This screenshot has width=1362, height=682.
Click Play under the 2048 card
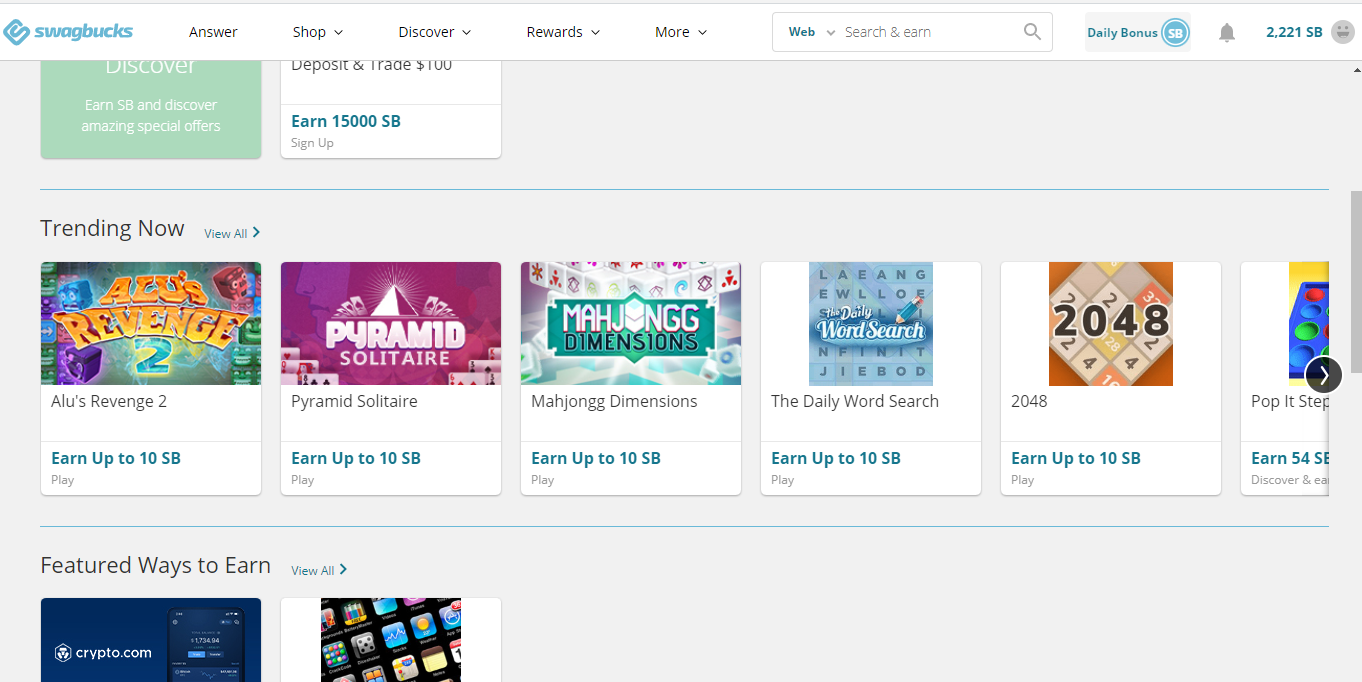coord(1022,480)
